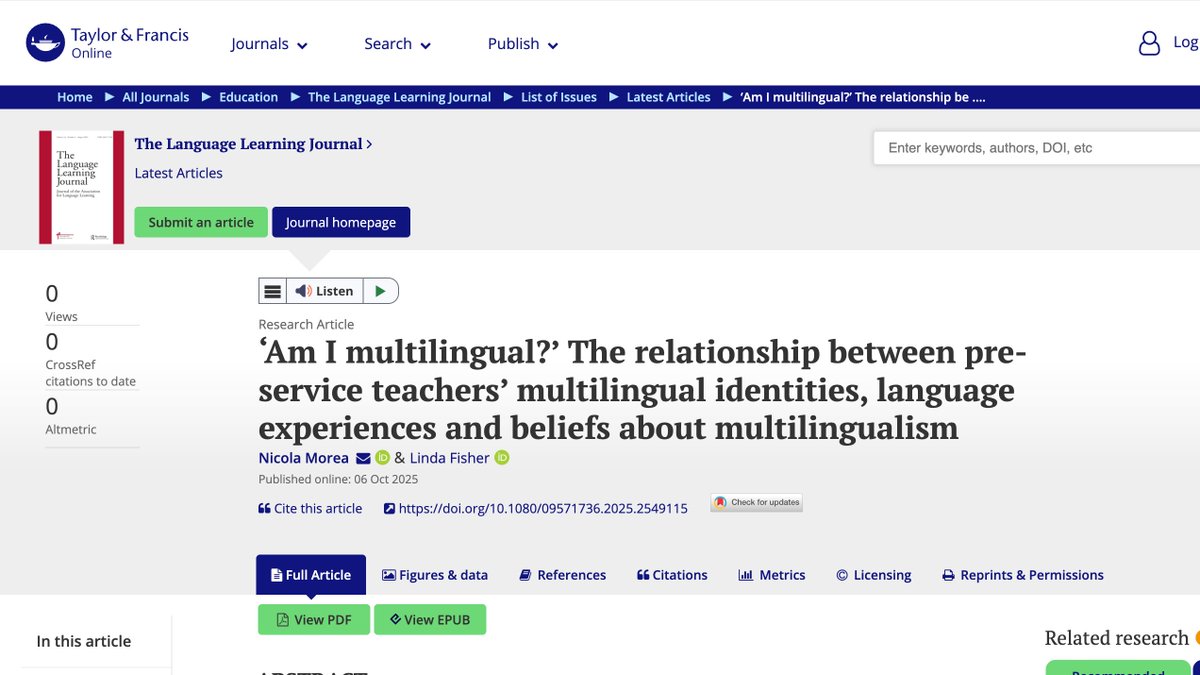Click the Taylor & Francis Online logo
Screen dimensions: 1200x675
pos(108,43)
